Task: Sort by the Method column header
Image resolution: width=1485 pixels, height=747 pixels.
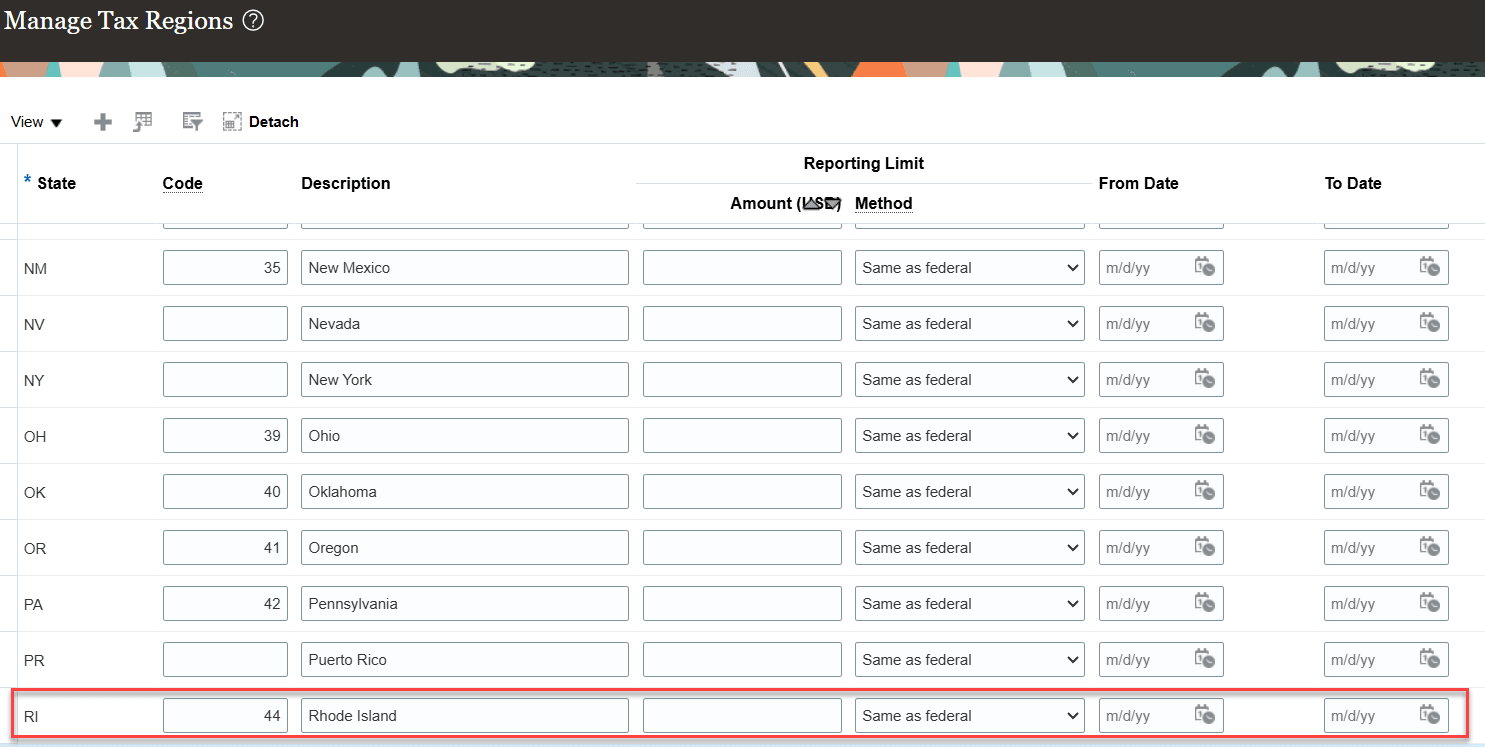Action: 883,203
